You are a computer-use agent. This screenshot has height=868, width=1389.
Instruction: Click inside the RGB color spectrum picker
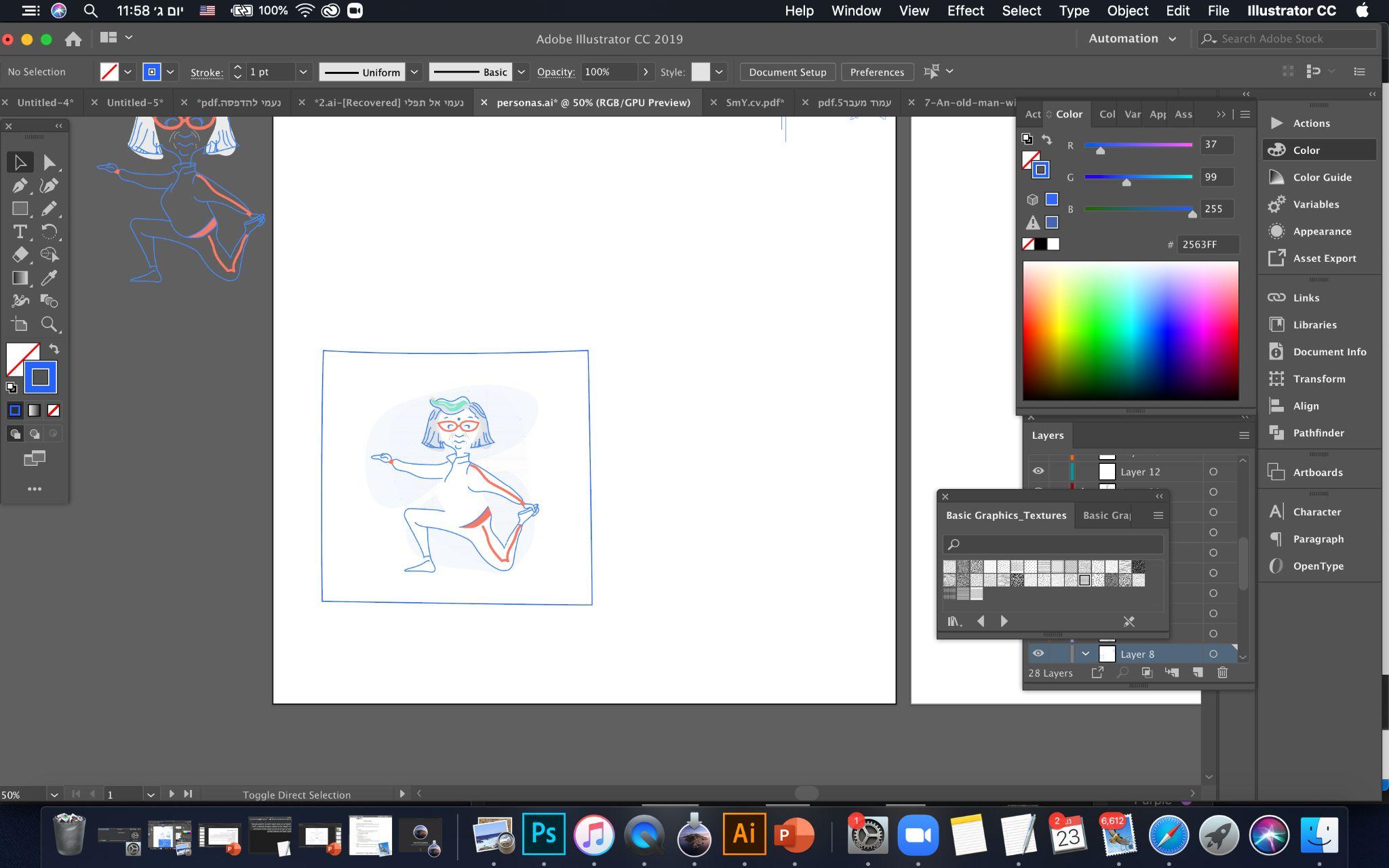(x=1131, y=331)
